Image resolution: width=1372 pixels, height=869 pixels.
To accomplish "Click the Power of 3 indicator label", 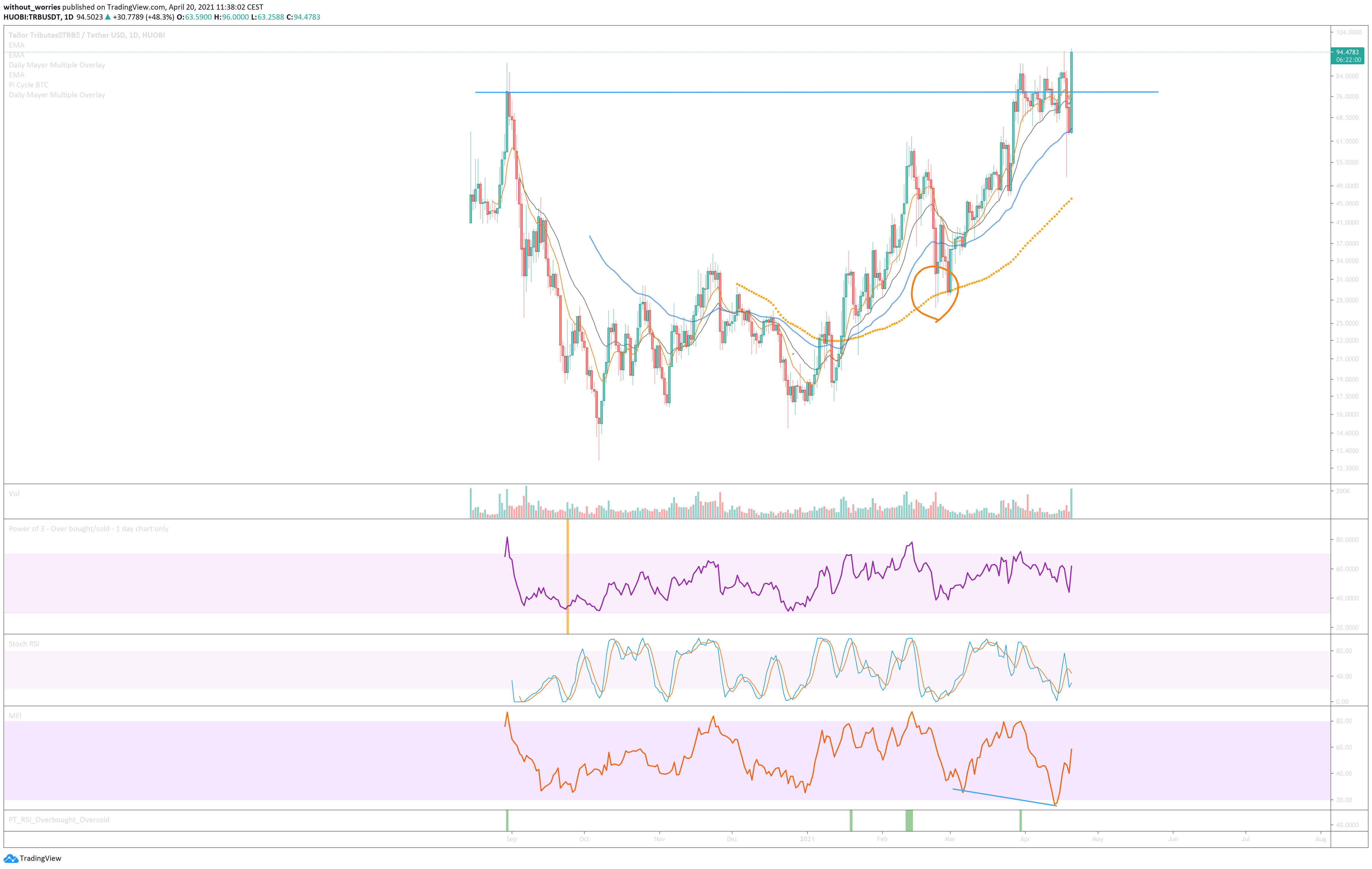I will tap(88, 529).
